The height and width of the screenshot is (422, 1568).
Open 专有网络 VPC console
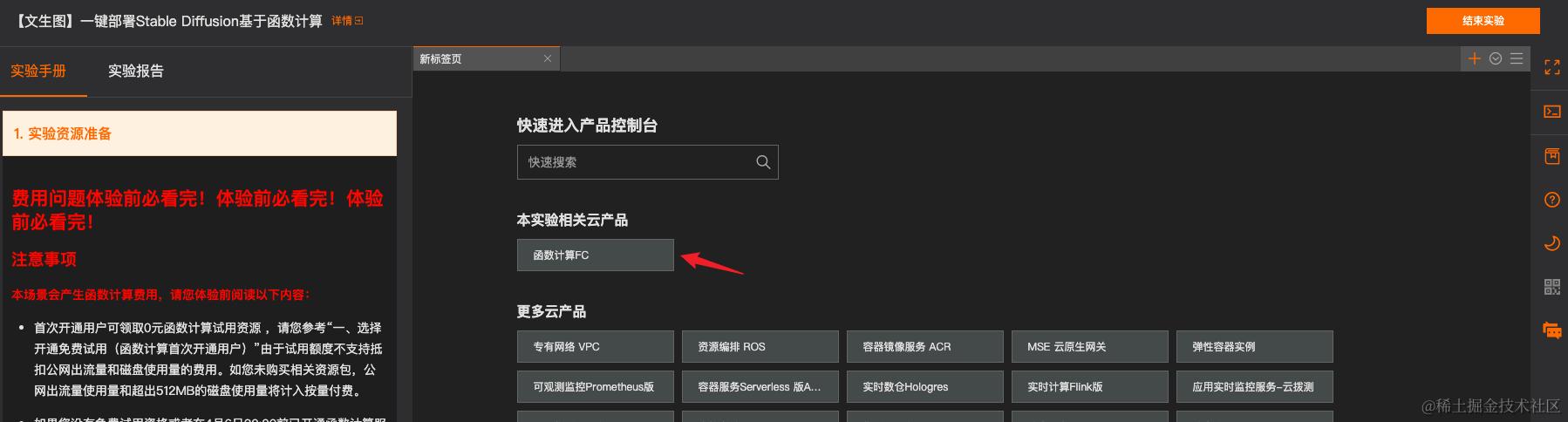pyautogui.click(x=595, y=347)
